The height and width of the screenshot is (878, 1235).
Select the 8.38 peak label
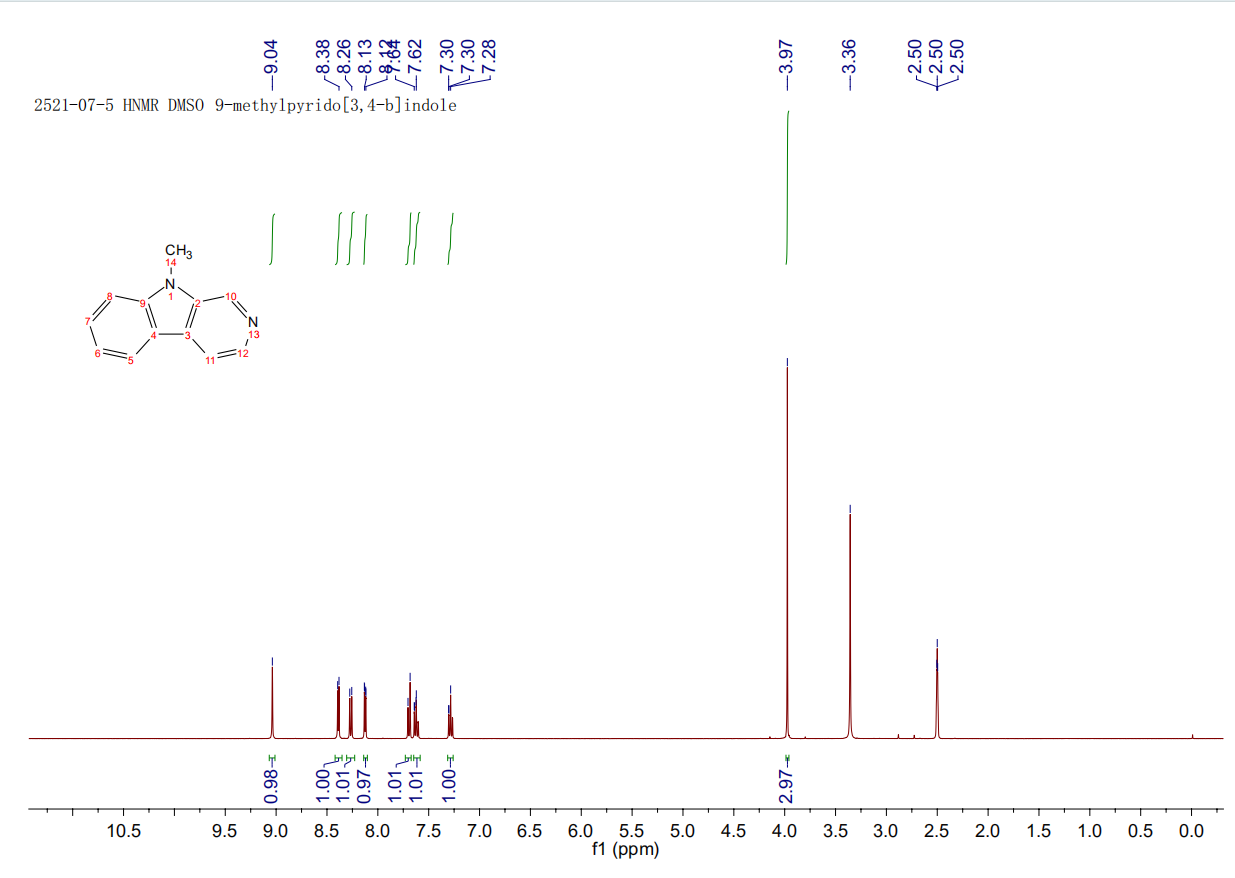(322, 57)
